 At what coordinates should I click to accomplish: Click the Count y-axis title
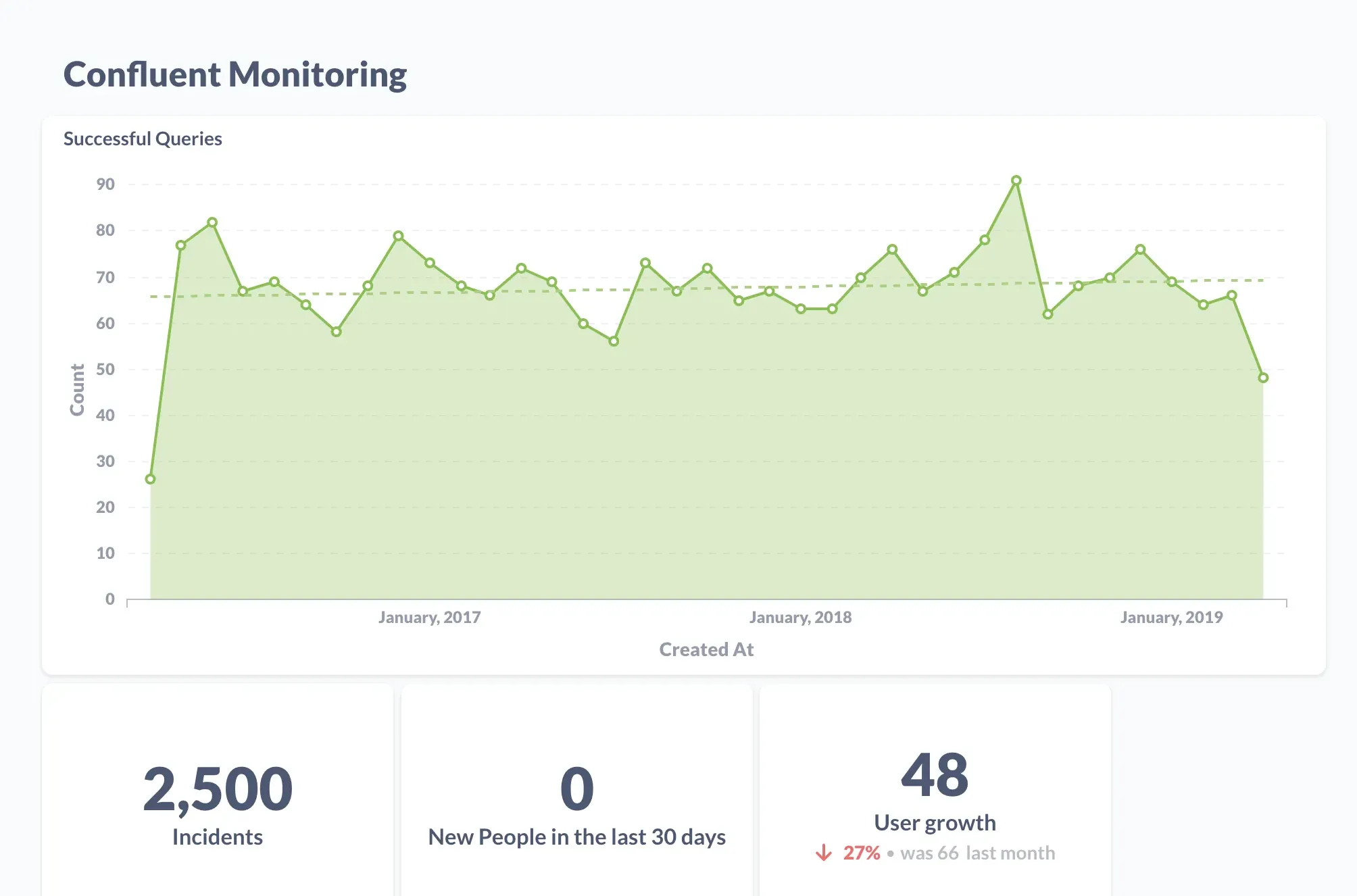coord(77,390)
